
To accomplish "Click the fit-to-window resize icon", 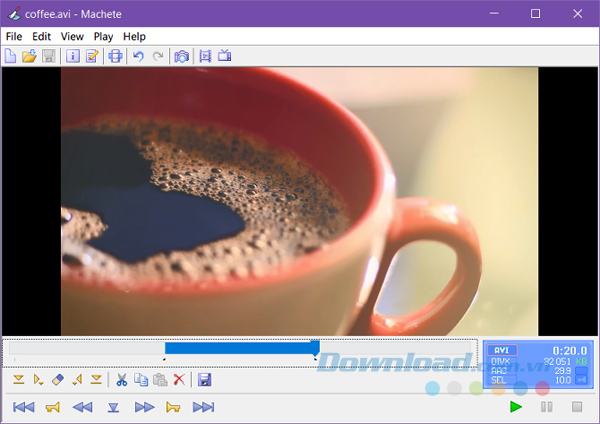I will [115, 56].
